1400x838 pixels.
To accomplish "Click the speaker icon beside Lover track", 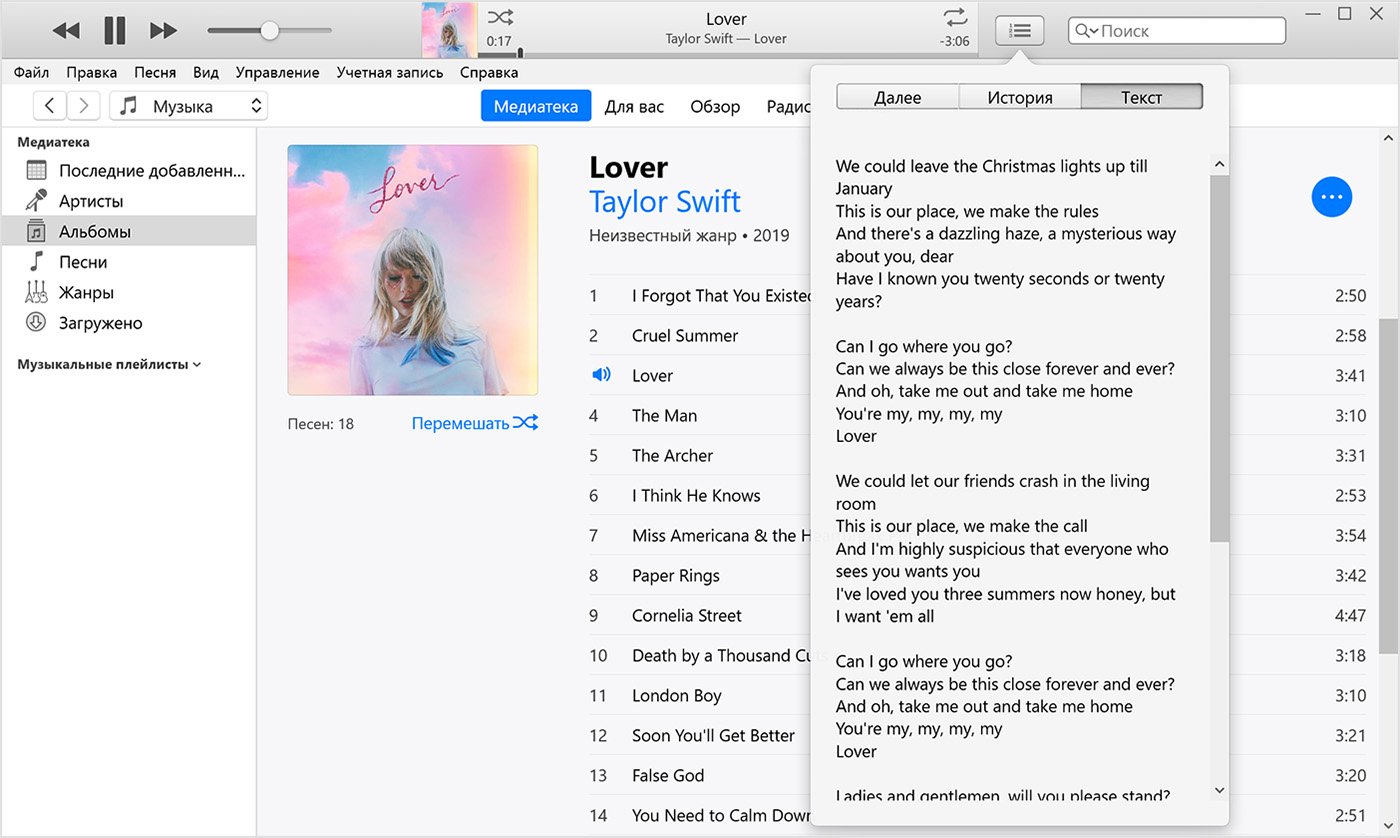I will (600, 375).
